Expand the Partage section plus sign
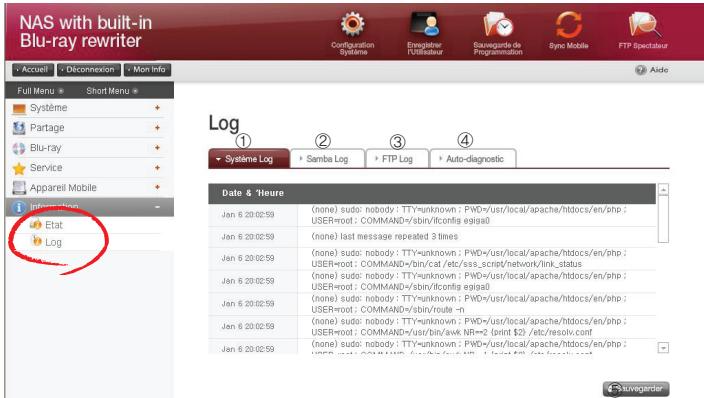This screenshot has width=704, height=398. (x=157, y=128)
